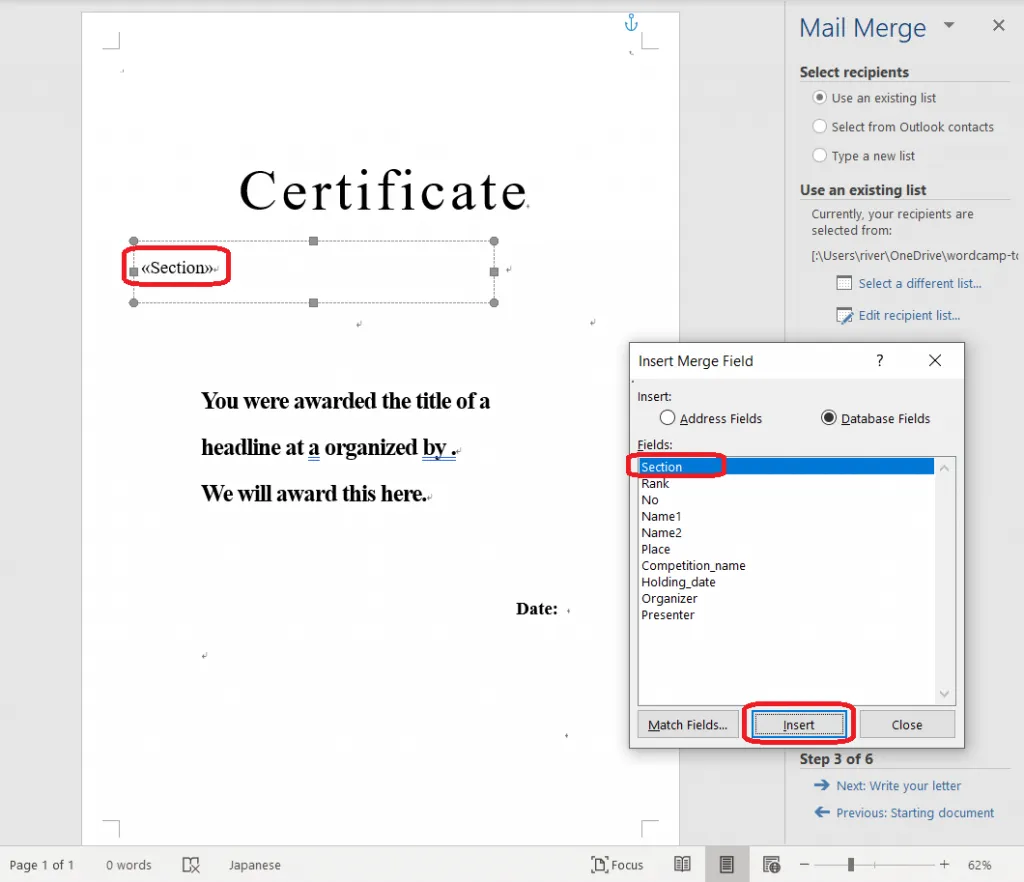The width and height of the screenshot is (1024, 882).
Task: Choose Select from Outlook contacts option
Action: [x=820, y=127]
